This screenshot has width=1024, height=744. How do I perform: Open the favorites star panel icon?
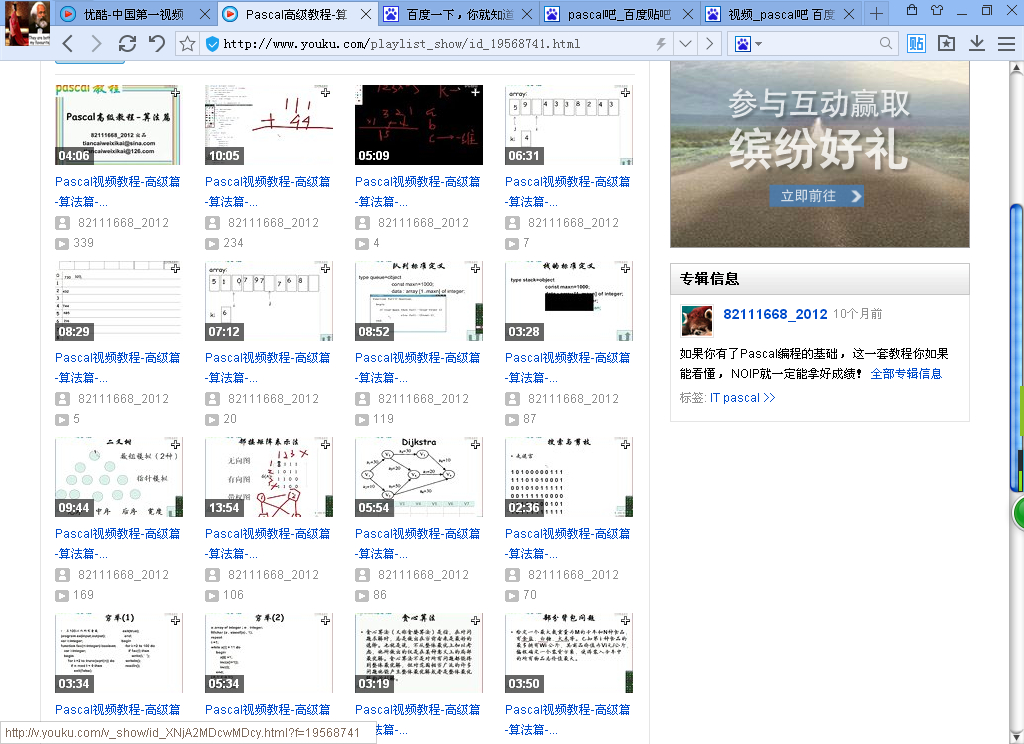point(946,44)
